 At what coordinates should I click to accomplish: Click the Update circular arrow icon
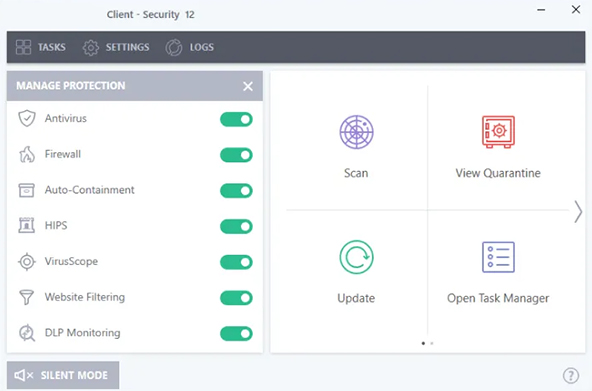(356, 257)
